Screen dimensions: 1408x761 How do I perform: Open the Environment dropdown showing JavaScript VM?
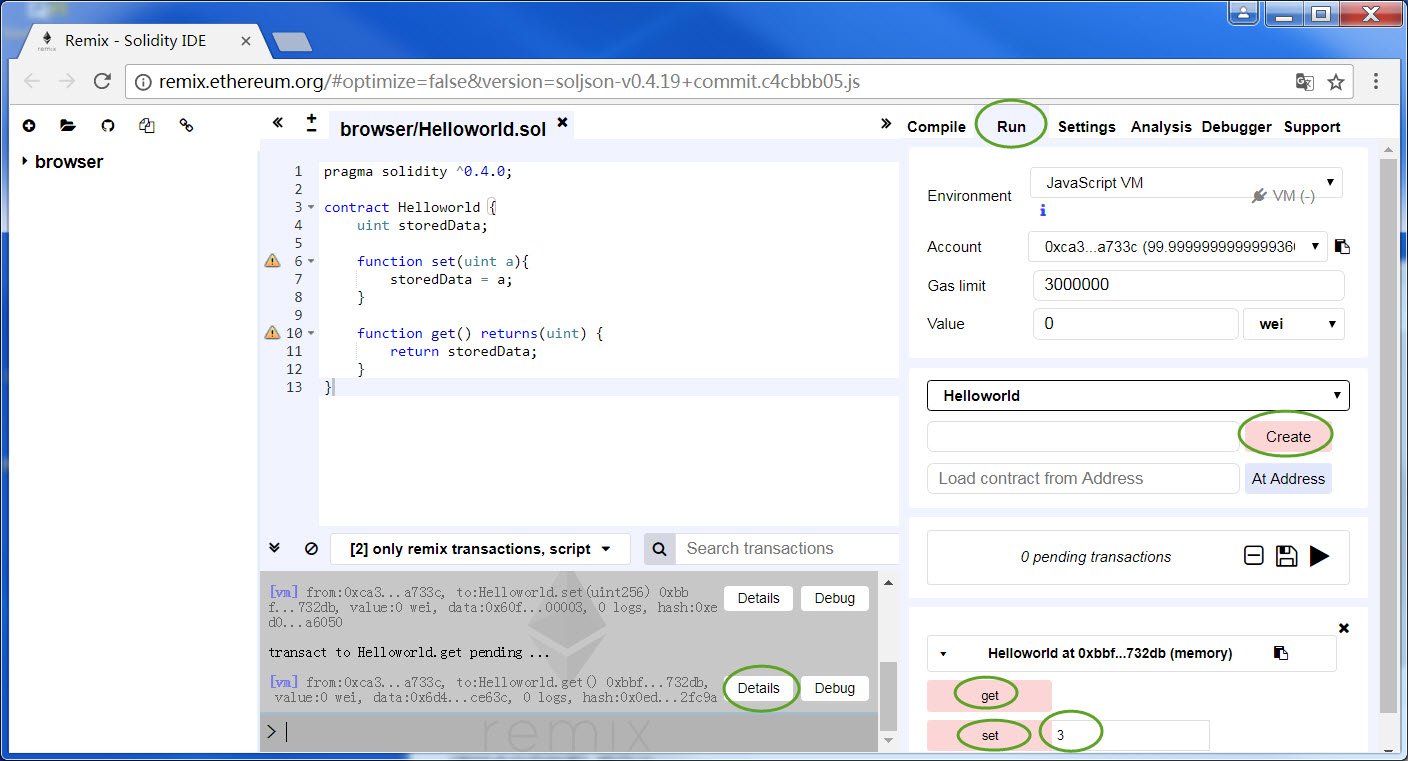point(1186,183)
